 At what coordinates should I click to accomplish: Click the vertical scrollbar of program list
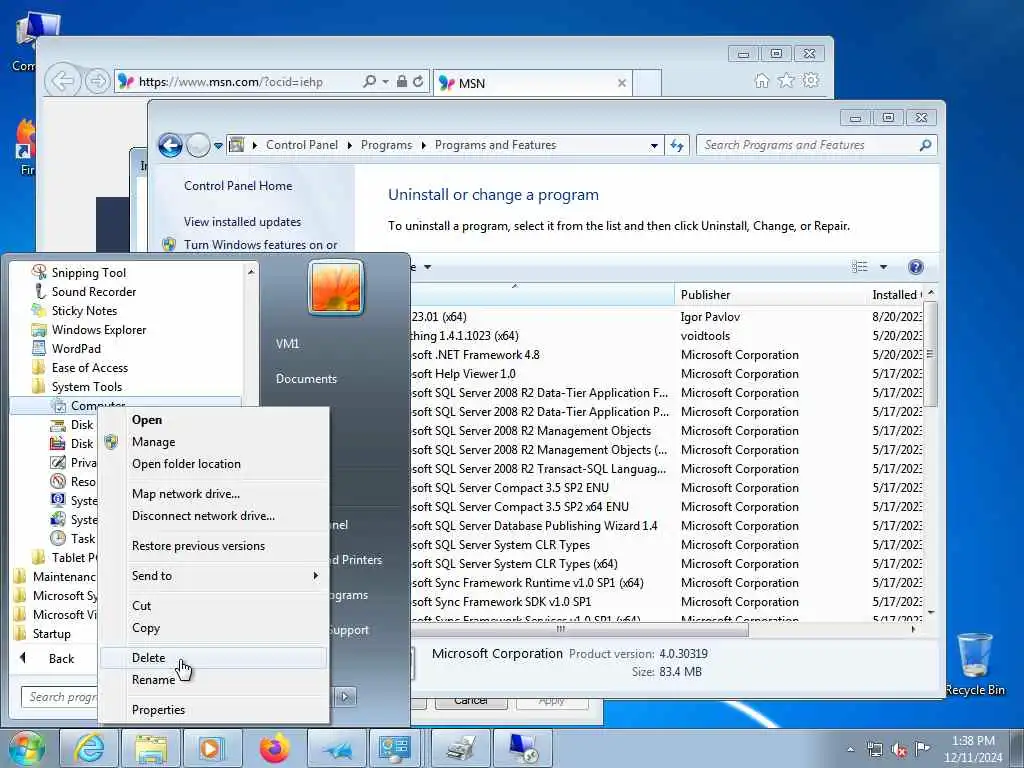pyautogui.click(x=931, y=354)
